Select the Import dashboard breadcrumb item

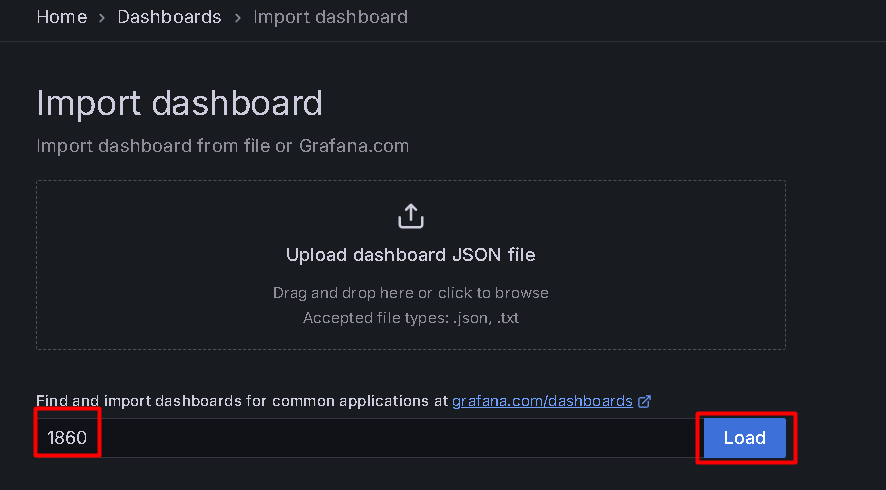point(330,17)
